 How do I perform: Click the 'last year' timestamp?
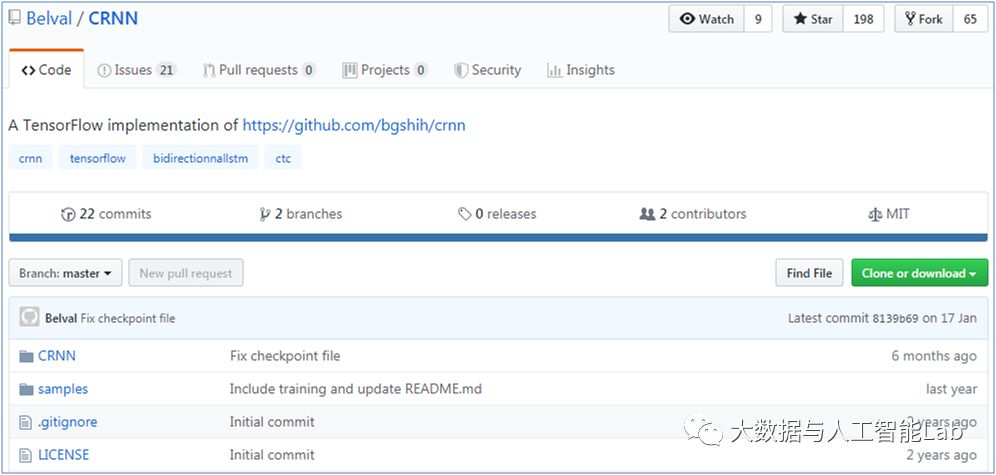tap(951, 389)
